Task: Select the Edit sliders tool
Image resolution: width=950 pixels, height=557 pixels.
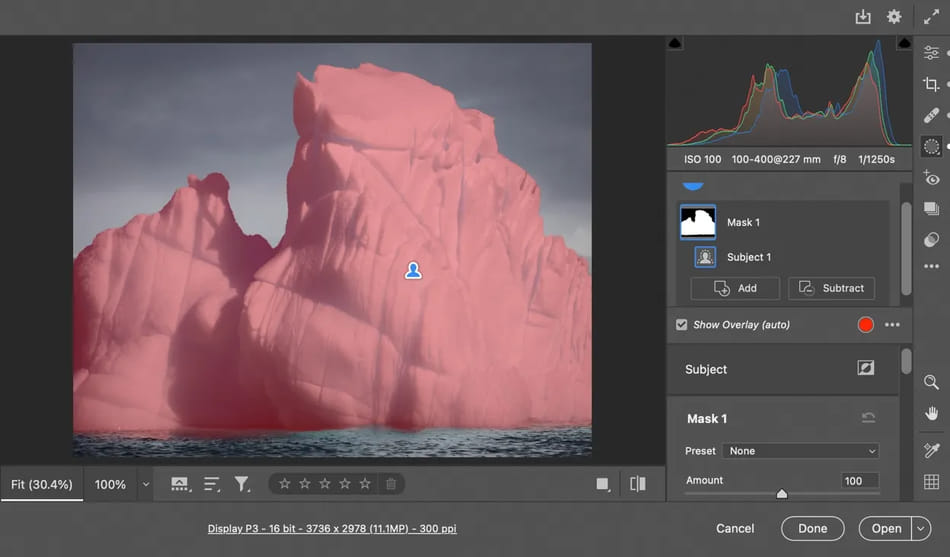Action: (x=931, y=53)
